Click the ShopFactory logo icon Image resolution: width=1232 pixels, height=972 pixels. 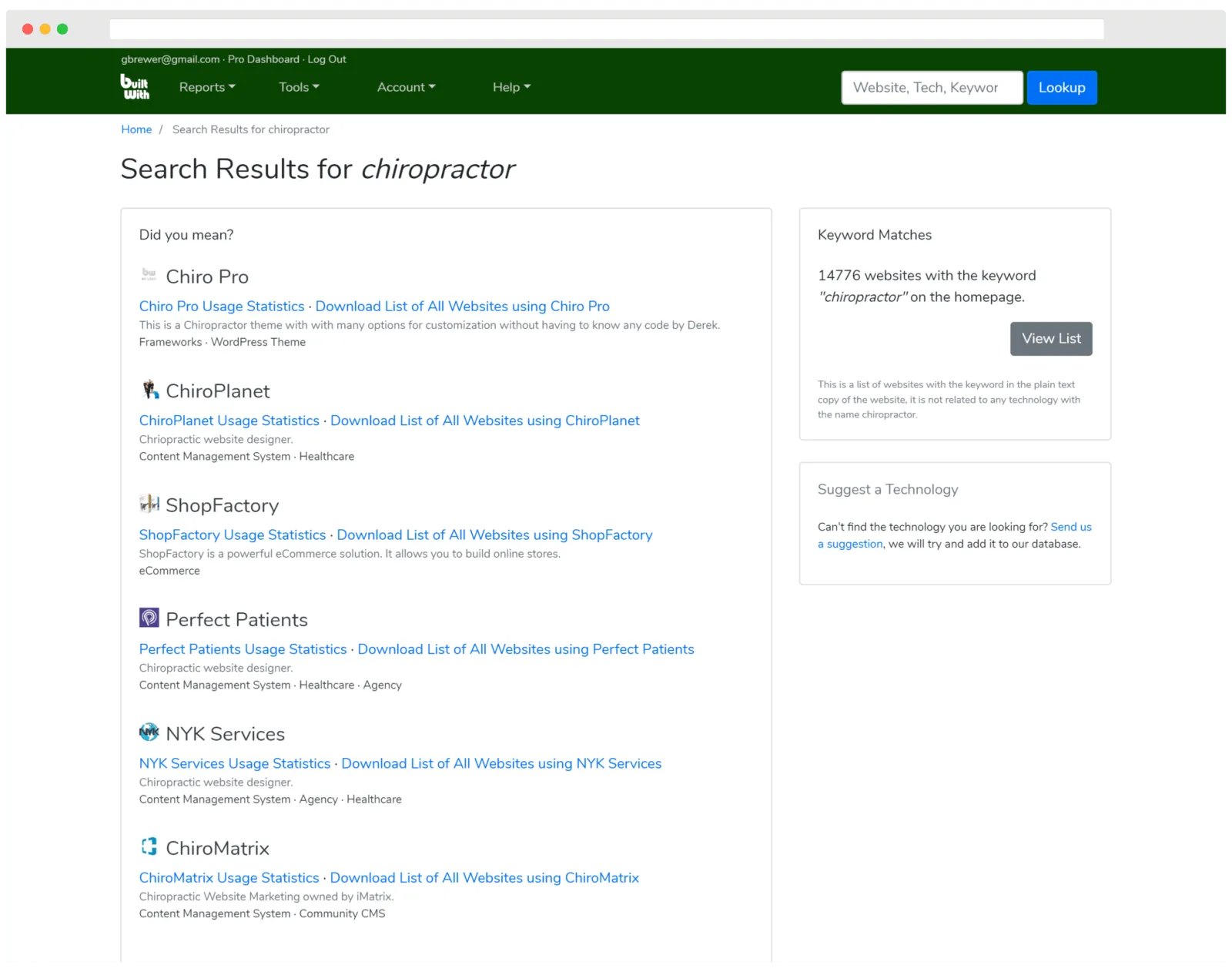[149, 504]
